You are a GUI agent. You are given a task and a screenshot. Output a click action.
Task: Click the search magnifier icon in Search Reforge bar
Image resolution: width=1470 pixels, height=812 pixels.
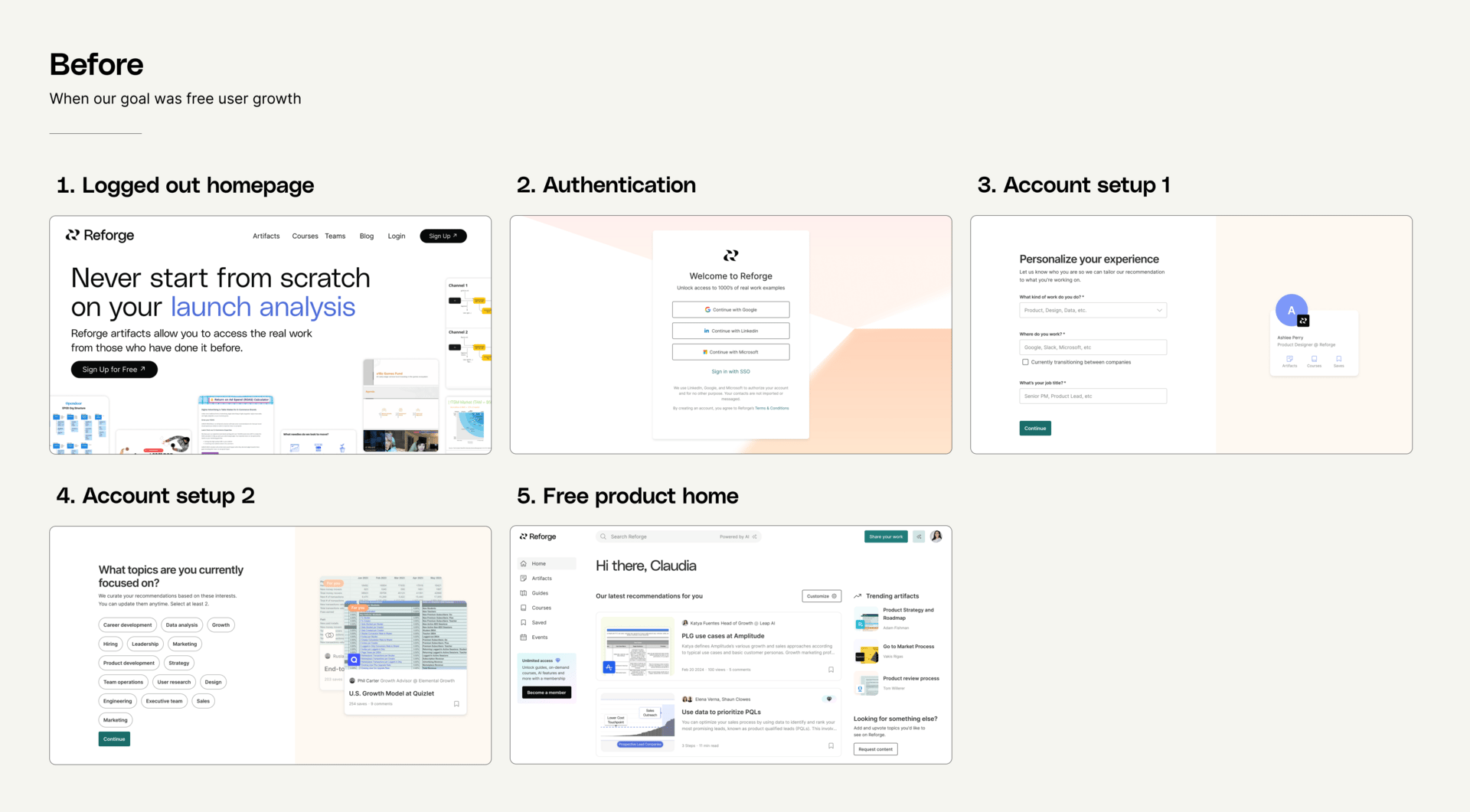(603, 536)
